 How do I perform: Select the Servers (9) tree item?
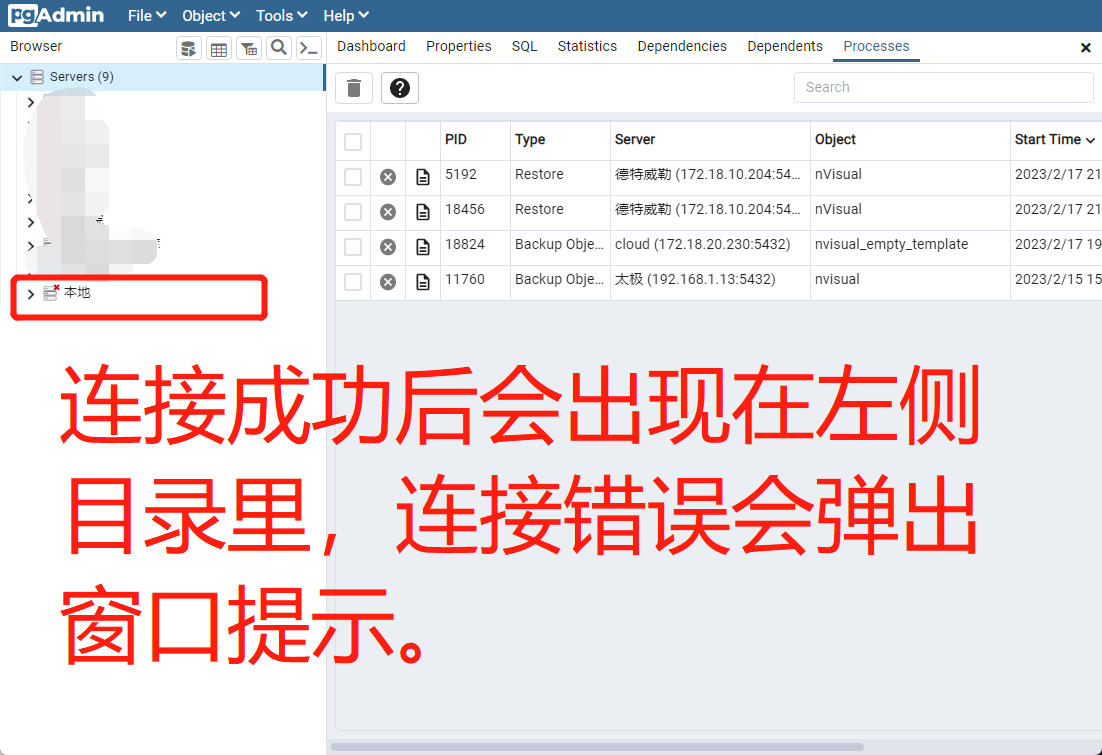pyautogui.click(x=162, y=77)
